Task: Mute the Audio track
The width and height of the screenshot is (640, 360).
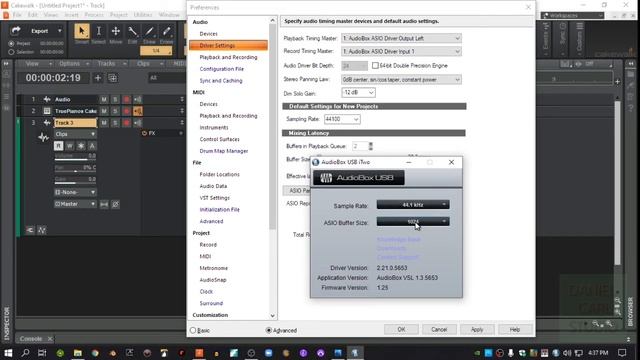Action: tap(104, 99)
